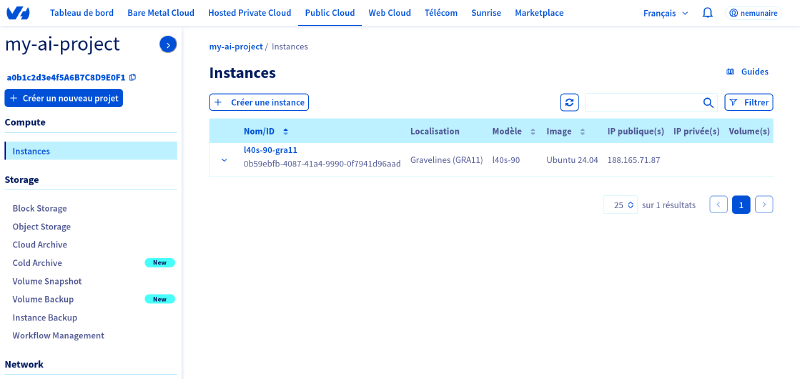Click the sur 1 résultats text
The width and height of the screenshot is (800, 379).
(669, 205)
